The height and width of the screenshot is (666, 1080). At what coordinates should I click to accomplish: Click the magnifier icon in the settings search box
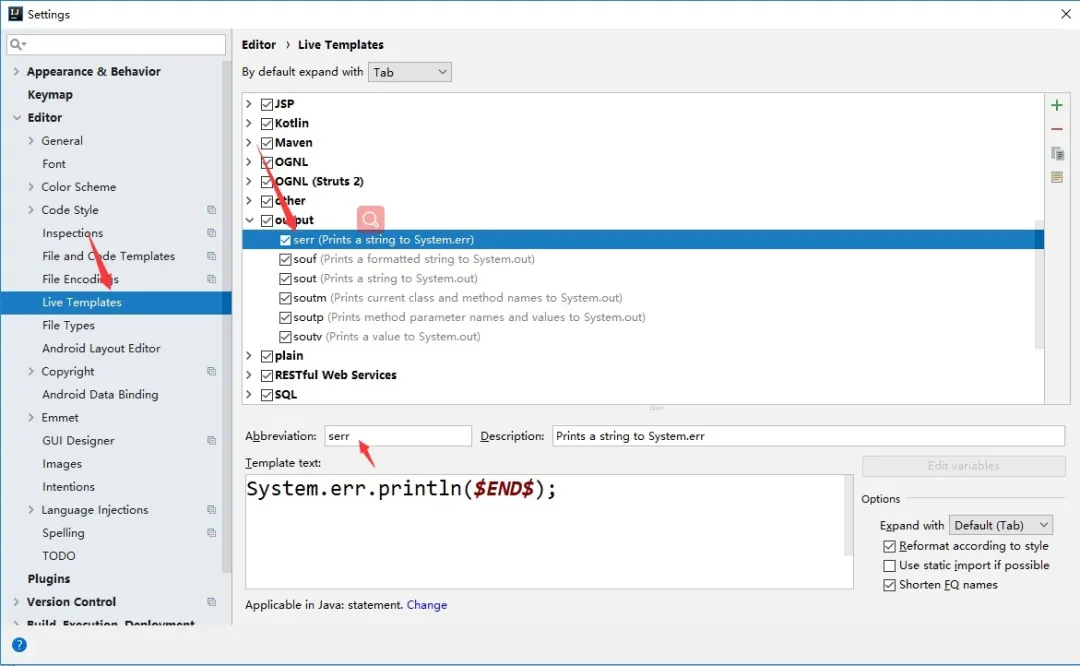[18, 45]
